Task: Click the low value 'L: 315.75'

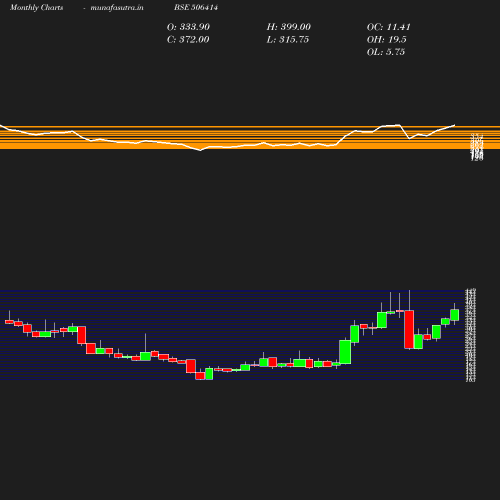Action: click(x=288, y=39)
